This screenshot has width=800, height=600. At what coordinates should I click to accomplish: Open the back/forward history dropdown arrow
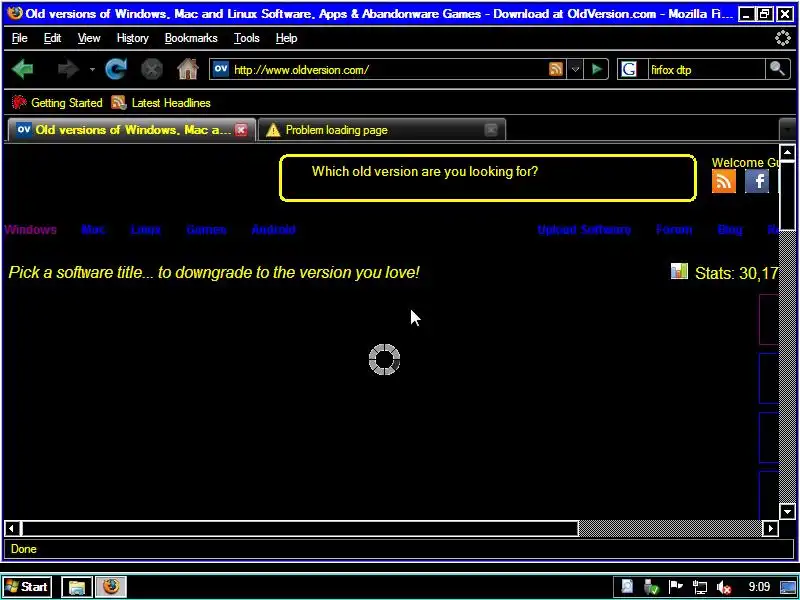tap(92, 69)
